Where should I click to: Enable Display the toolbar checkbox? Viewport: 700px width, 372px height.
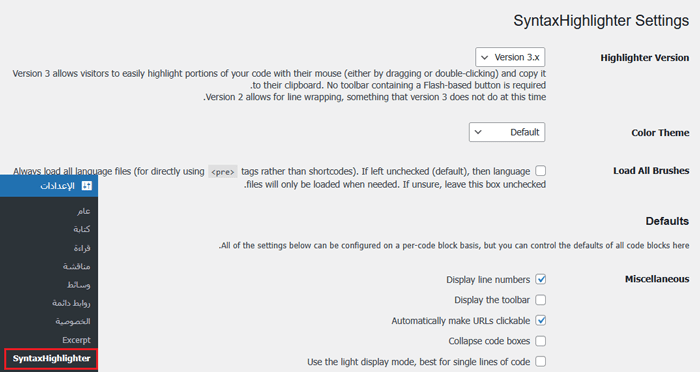pyautogui.click(x=540, y=300)
